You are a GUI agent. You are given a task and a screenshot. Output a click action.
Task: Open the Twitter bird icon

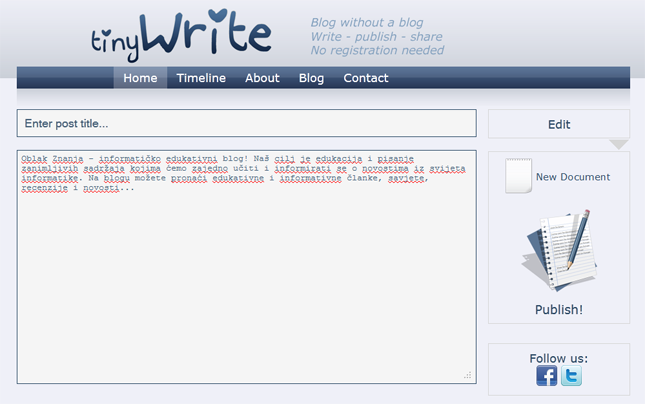pyautogui.click(x=571, y=376)
